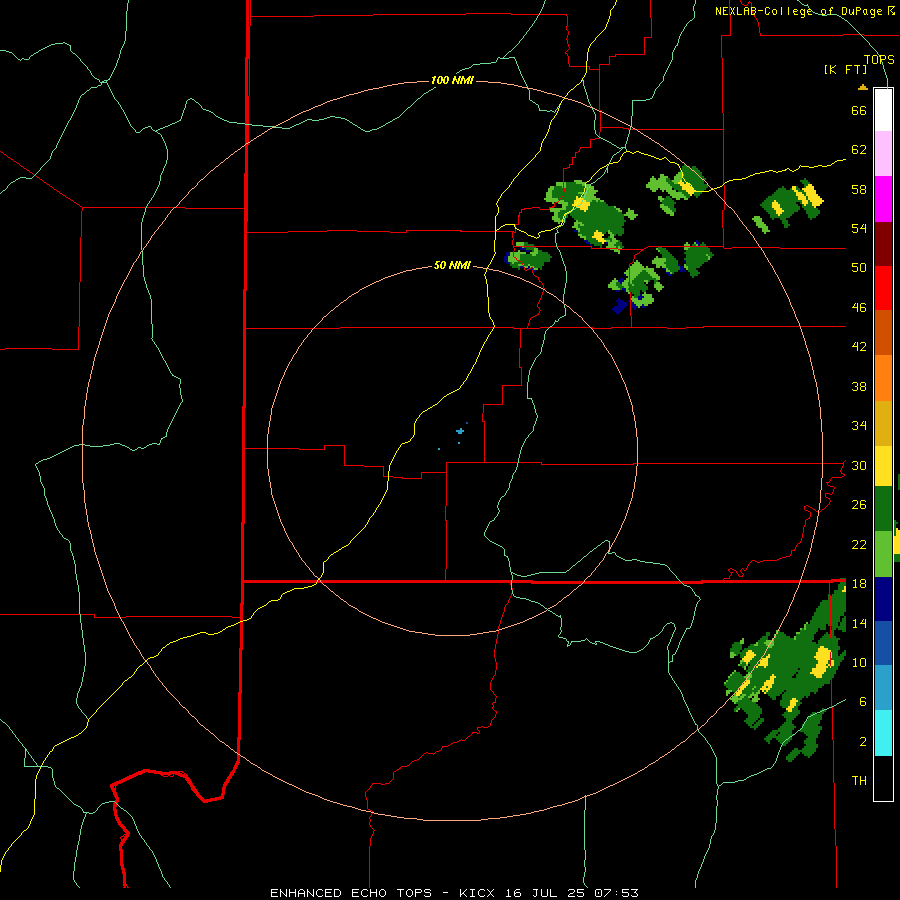Click the 62 scale label
Viewport: 900px width, 900px height.
point(859,150)
